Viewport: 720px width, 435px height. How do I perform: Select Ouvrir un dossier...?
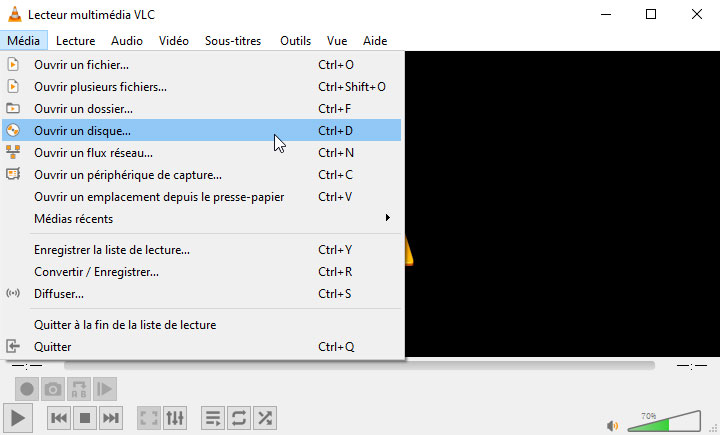pos(202,108)
